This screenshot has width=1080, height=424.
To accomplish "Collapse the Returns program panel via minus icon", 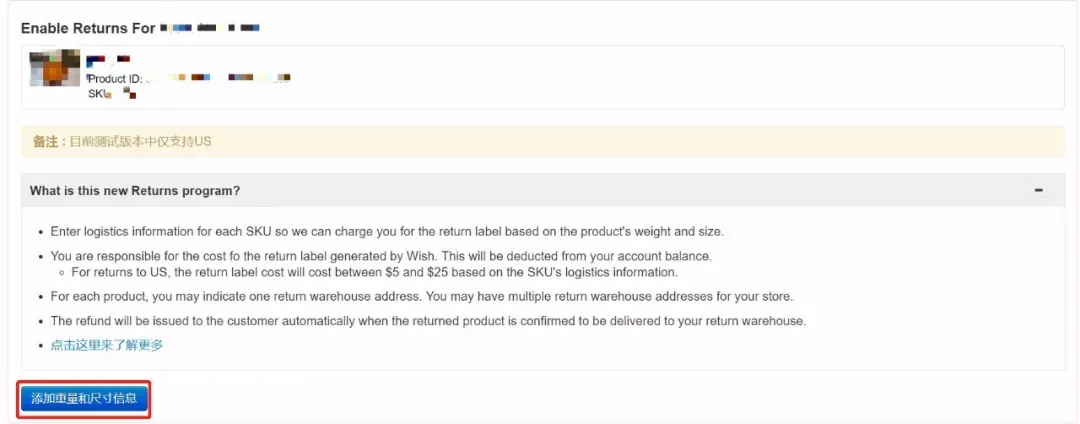I will (1039, 190).
